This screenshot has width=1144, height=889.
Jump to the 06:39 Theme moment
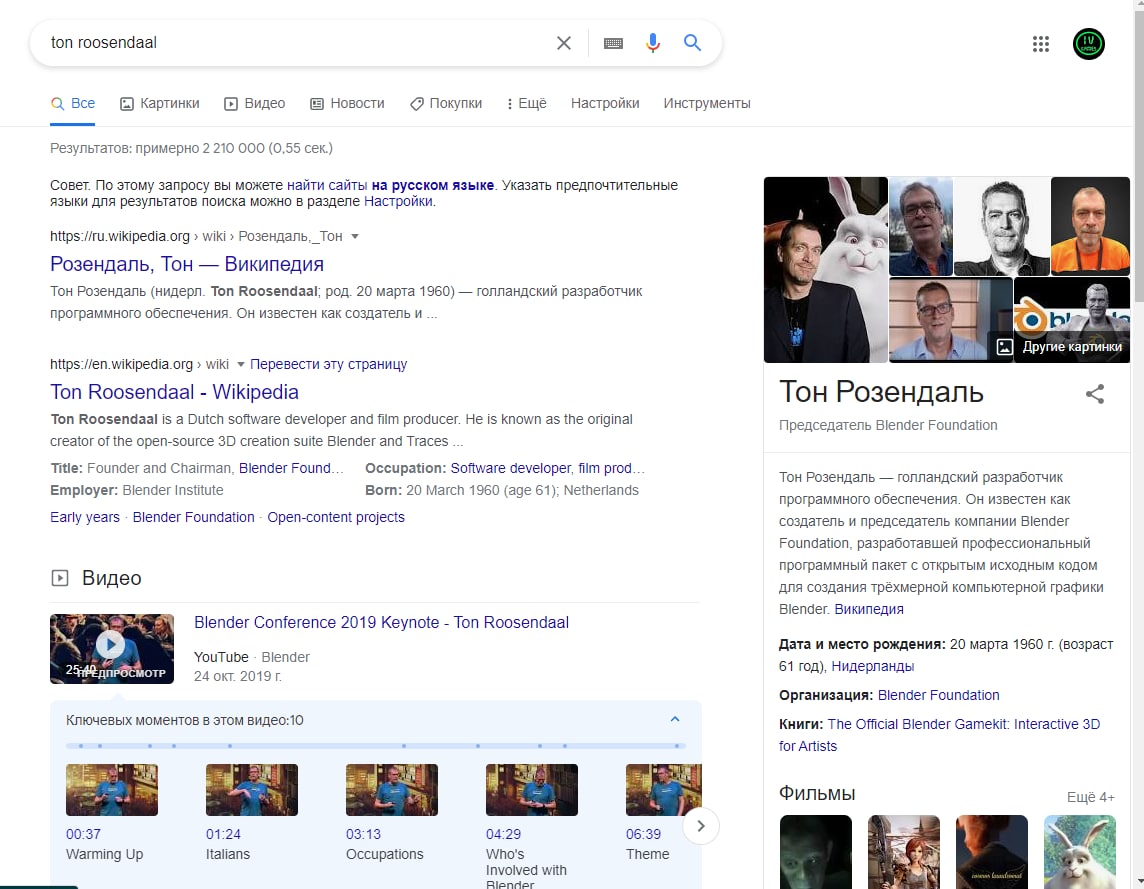pyautogui.click(x=662, y=812)
